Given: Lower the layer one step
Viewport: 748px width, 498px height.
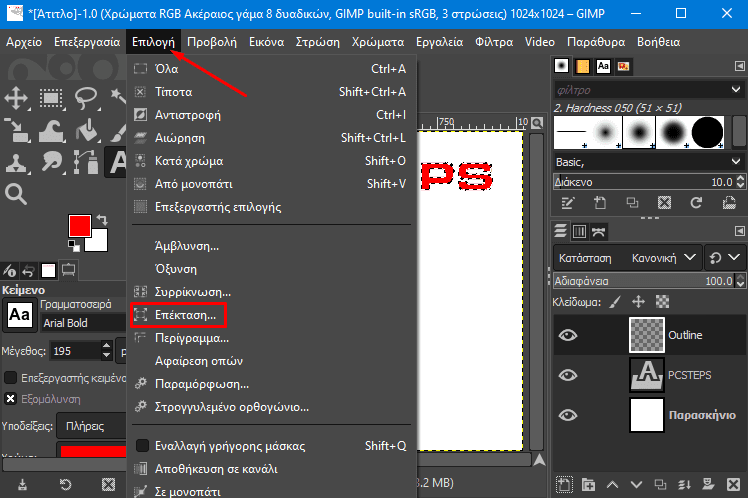Looking at the screenshot, I should 636,485.
